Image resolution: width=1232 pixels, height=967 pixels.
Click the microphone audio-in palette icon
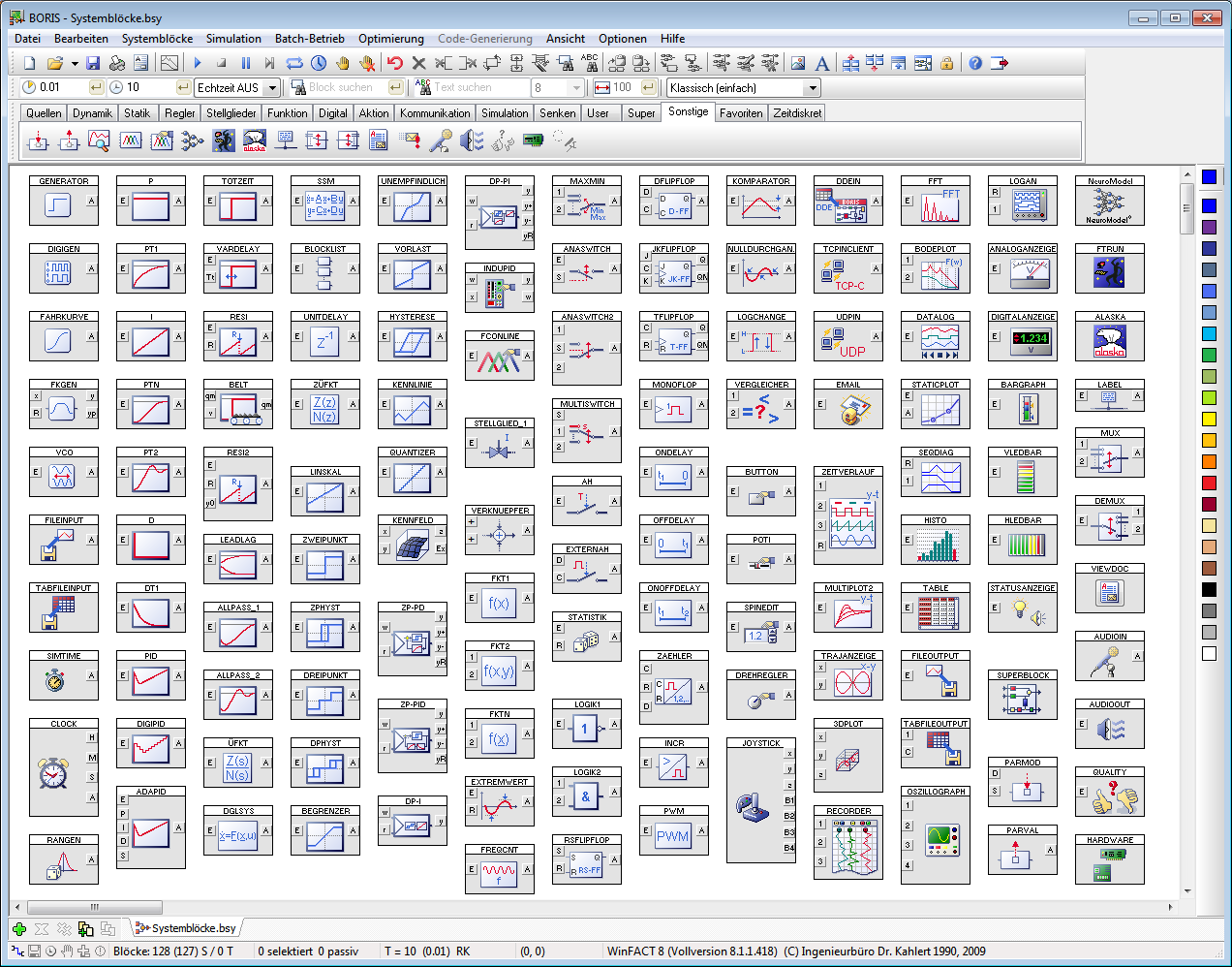point(441,141)
